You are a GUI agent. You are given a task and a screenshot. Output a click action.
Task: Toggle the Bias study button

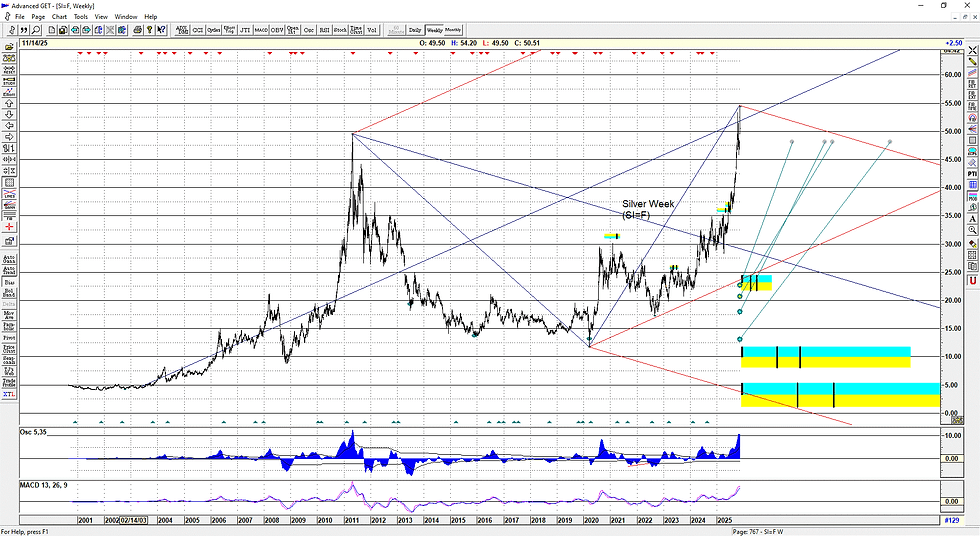9,282
